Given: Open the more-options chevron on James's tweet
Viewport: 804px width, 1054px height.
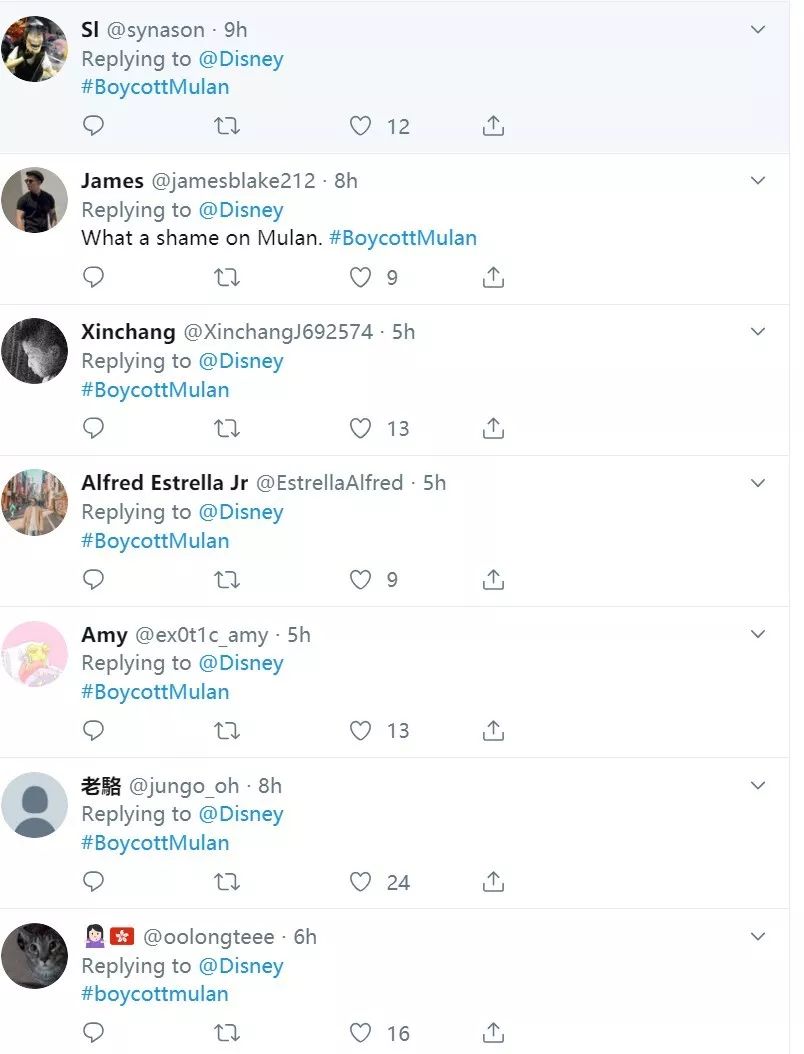Looking at the screenshot, I should (758, 181).
